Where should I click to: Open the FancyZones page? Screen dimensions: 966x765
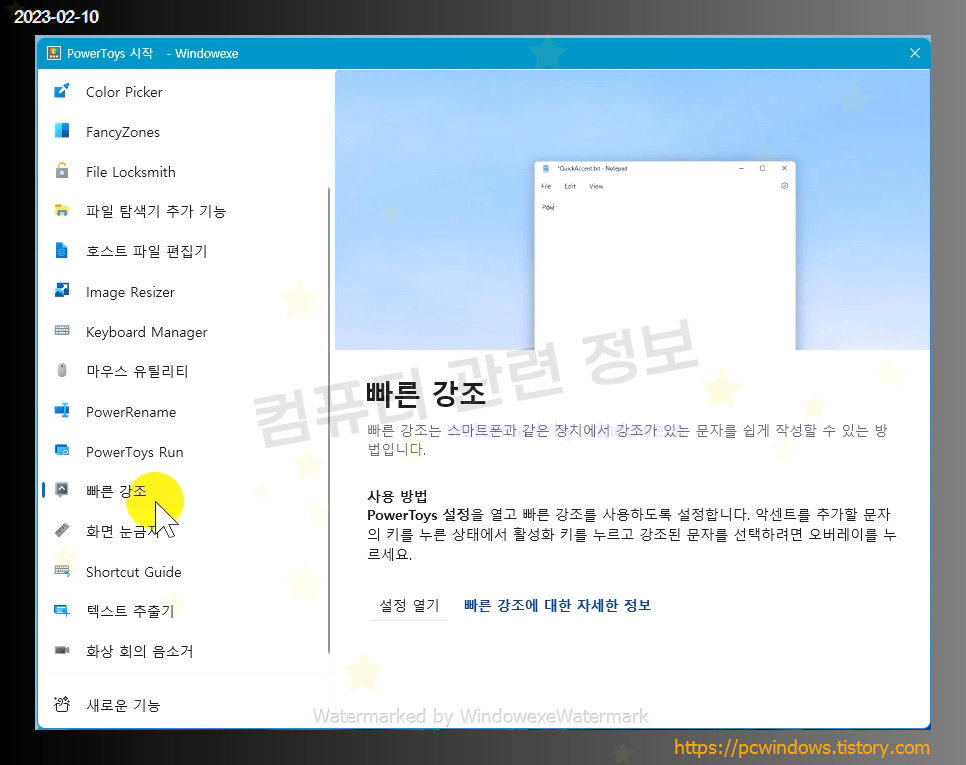click(184, 132)
